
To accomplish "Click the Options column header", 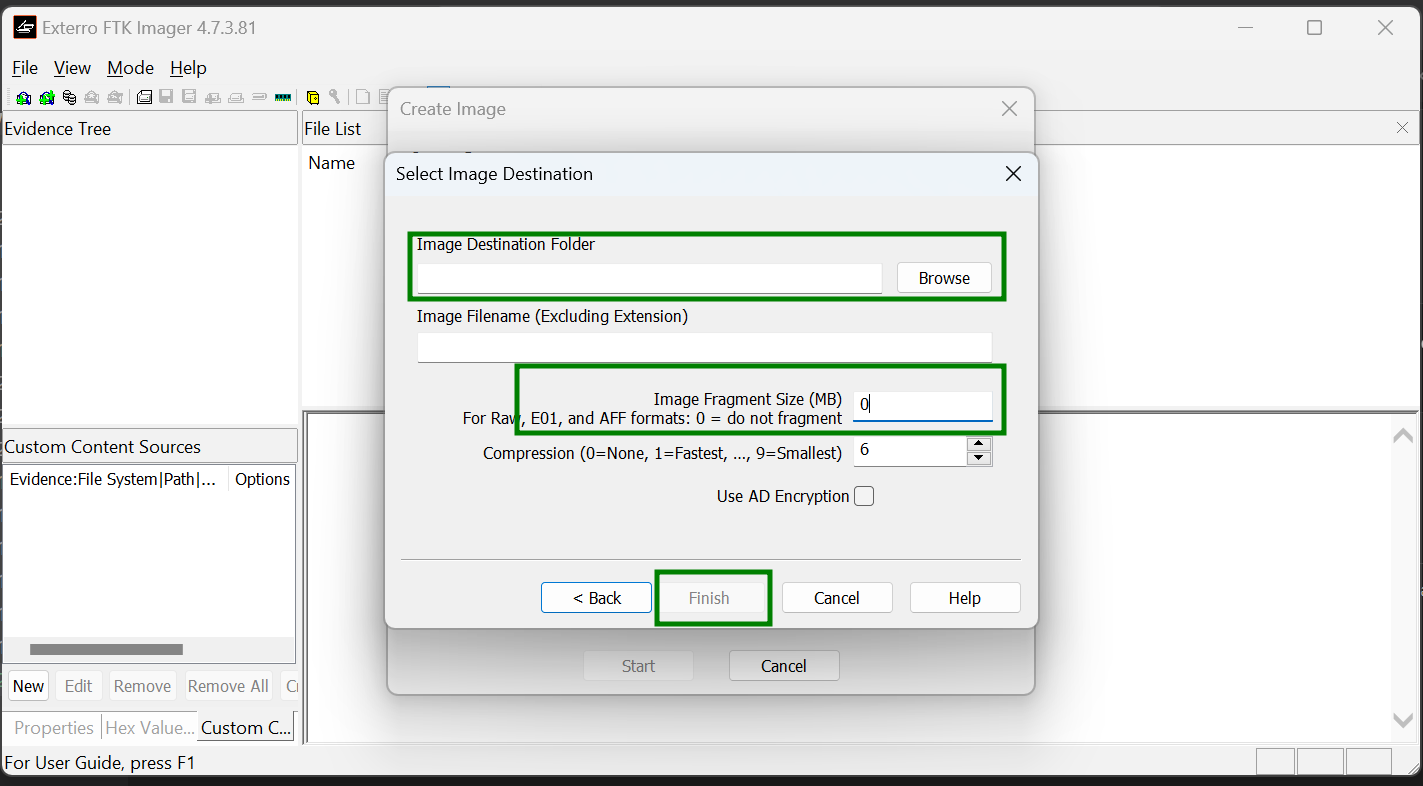I will pos(262,479).
